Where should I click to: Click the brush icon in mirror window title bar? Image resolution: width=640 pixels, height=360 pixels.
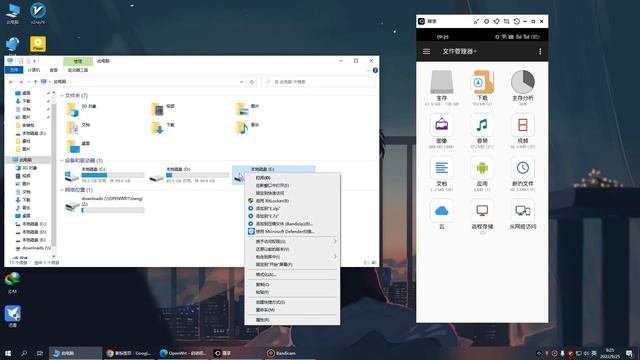476,21
